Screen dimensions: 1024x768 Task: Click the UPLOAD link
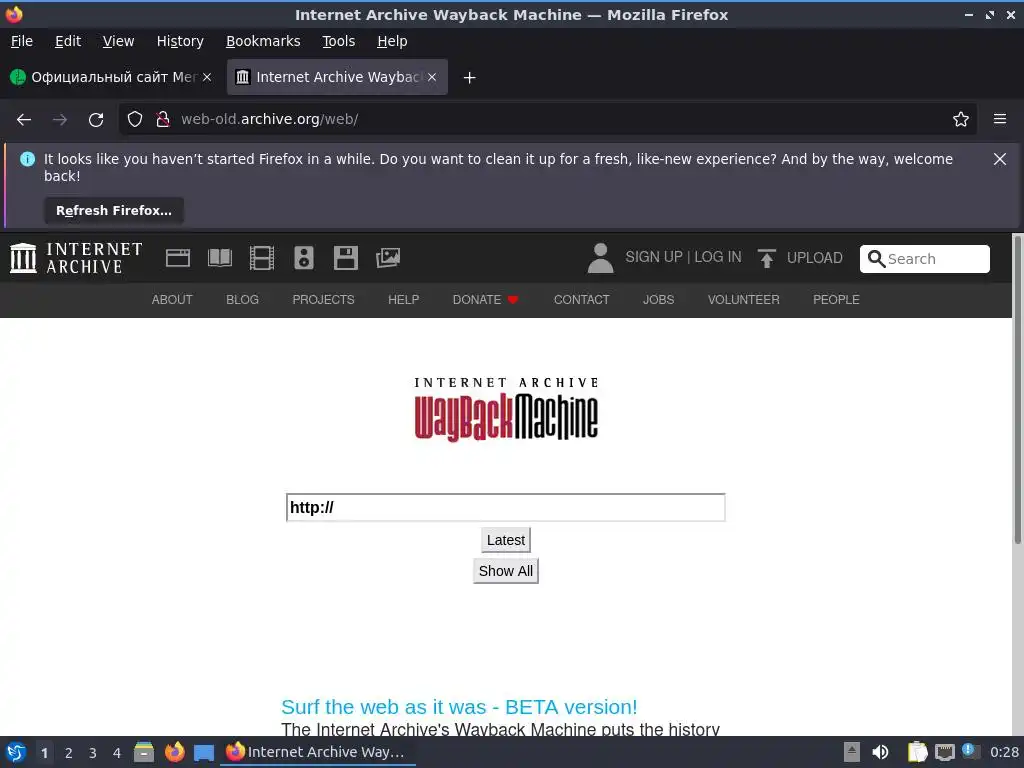pyautogui.click(x=814, y=258)
